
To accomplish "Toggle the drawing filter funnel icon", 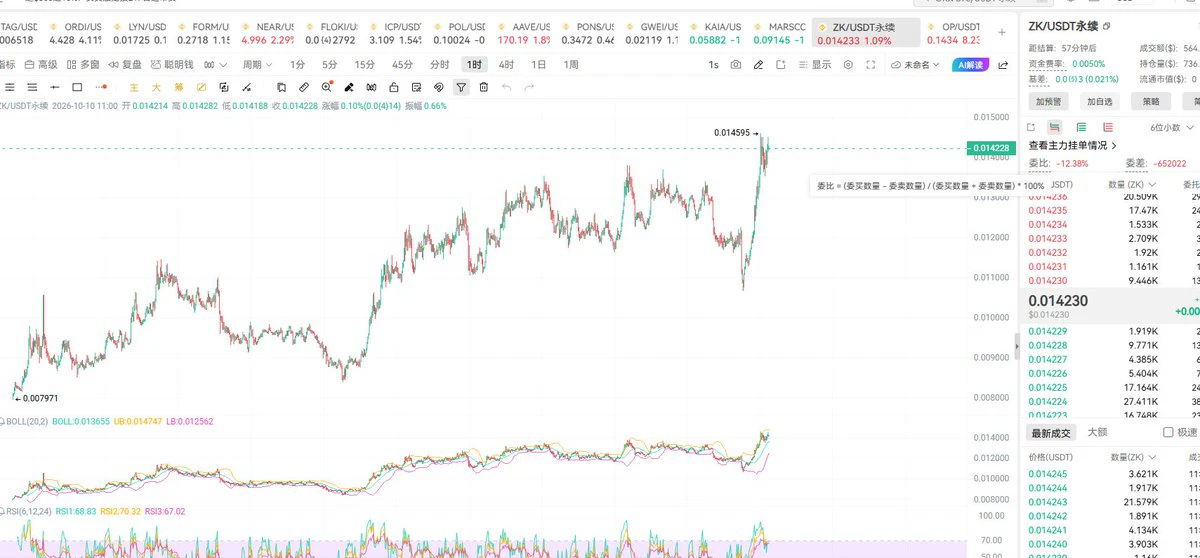I will (x=461, y=87).
